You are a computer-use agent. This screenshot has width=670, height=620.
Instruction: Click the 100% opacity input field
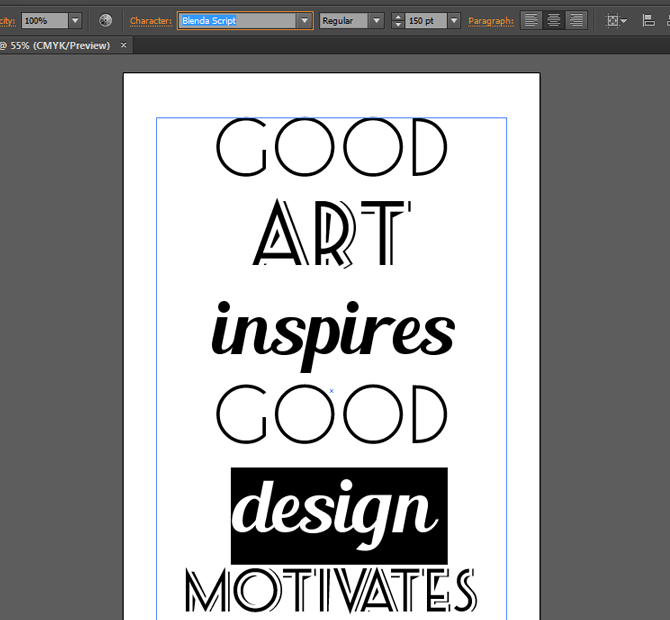[44, 20]
